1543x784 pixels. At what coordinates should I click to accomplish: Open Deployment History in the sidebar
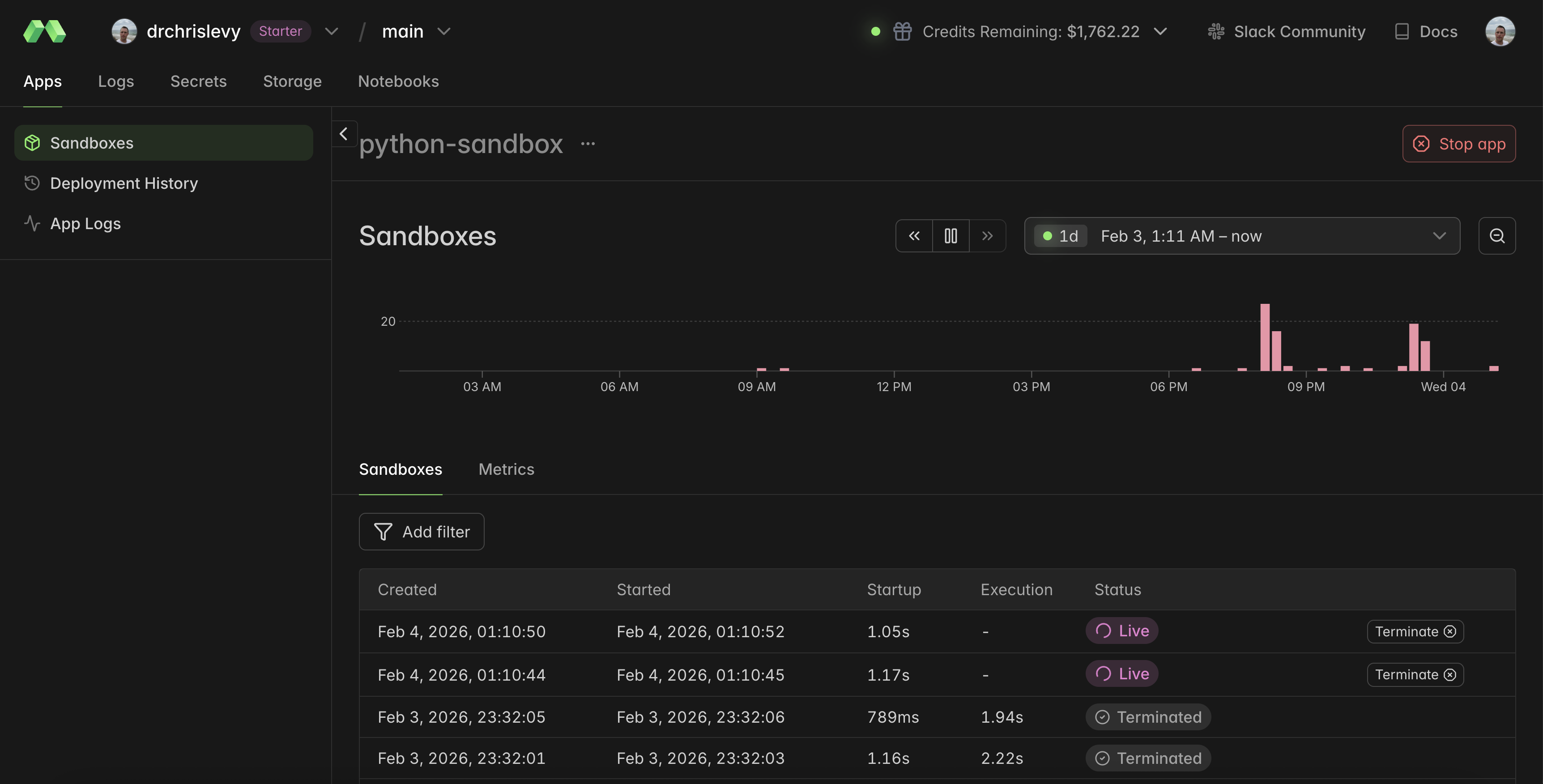click(x=124, y=183)
